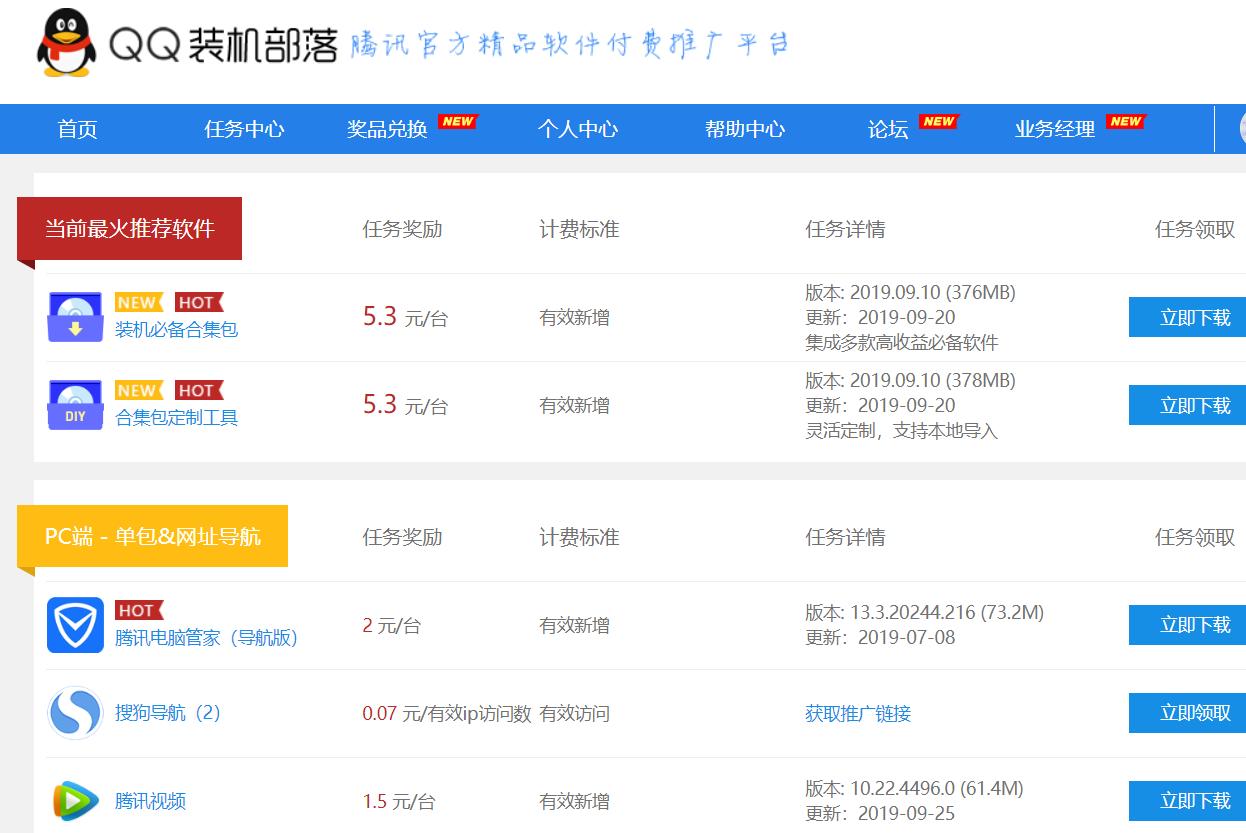Click the HOT badge on 腾讯电脑管家
This screenshot has width=1246, height=833.
point(138,610)
